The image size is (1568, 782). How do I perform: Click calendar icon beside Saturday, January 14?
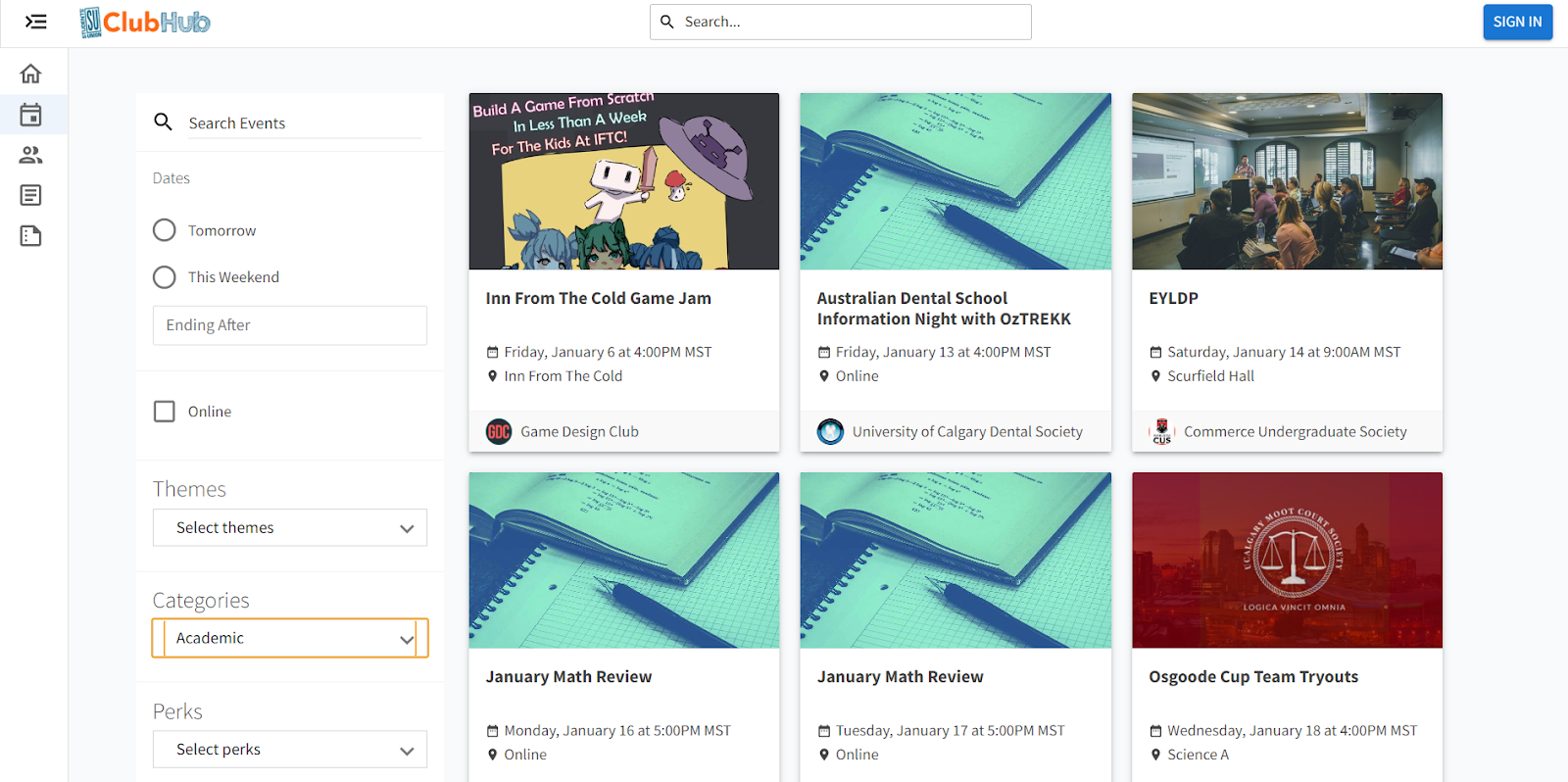1155,352
